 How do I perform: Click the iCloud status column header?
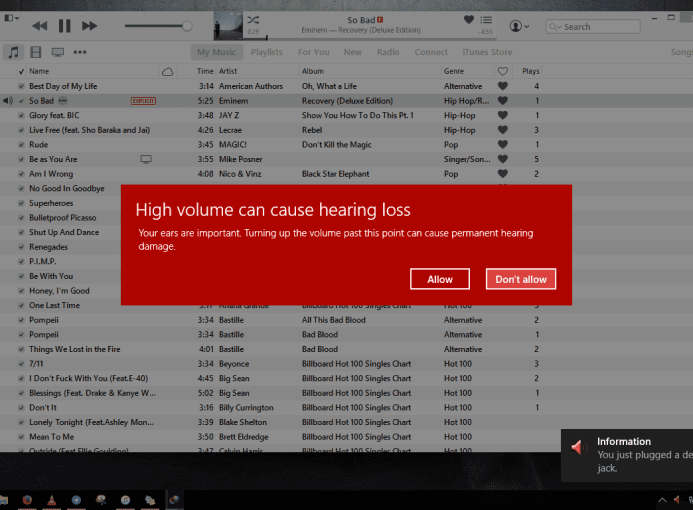pos(168,72)
